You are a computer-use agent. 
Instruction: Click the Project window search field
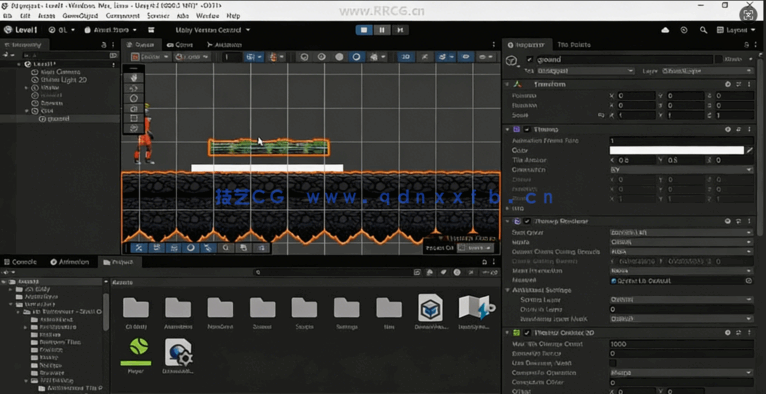[x=332, y=272]
